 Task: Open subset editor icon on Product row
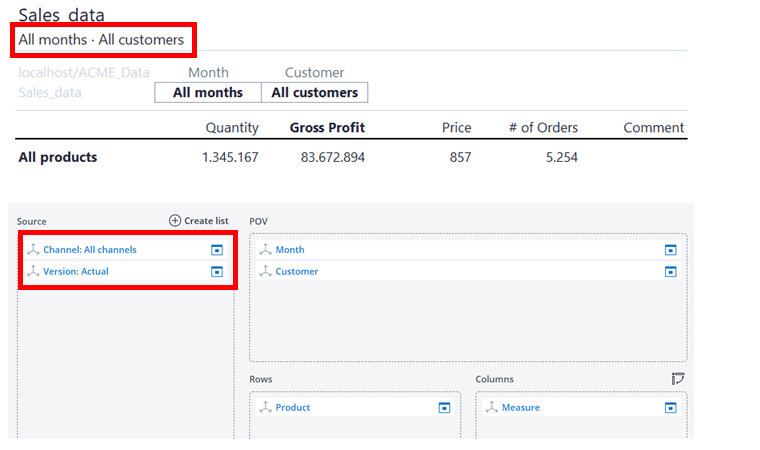[x=444, y=408]
